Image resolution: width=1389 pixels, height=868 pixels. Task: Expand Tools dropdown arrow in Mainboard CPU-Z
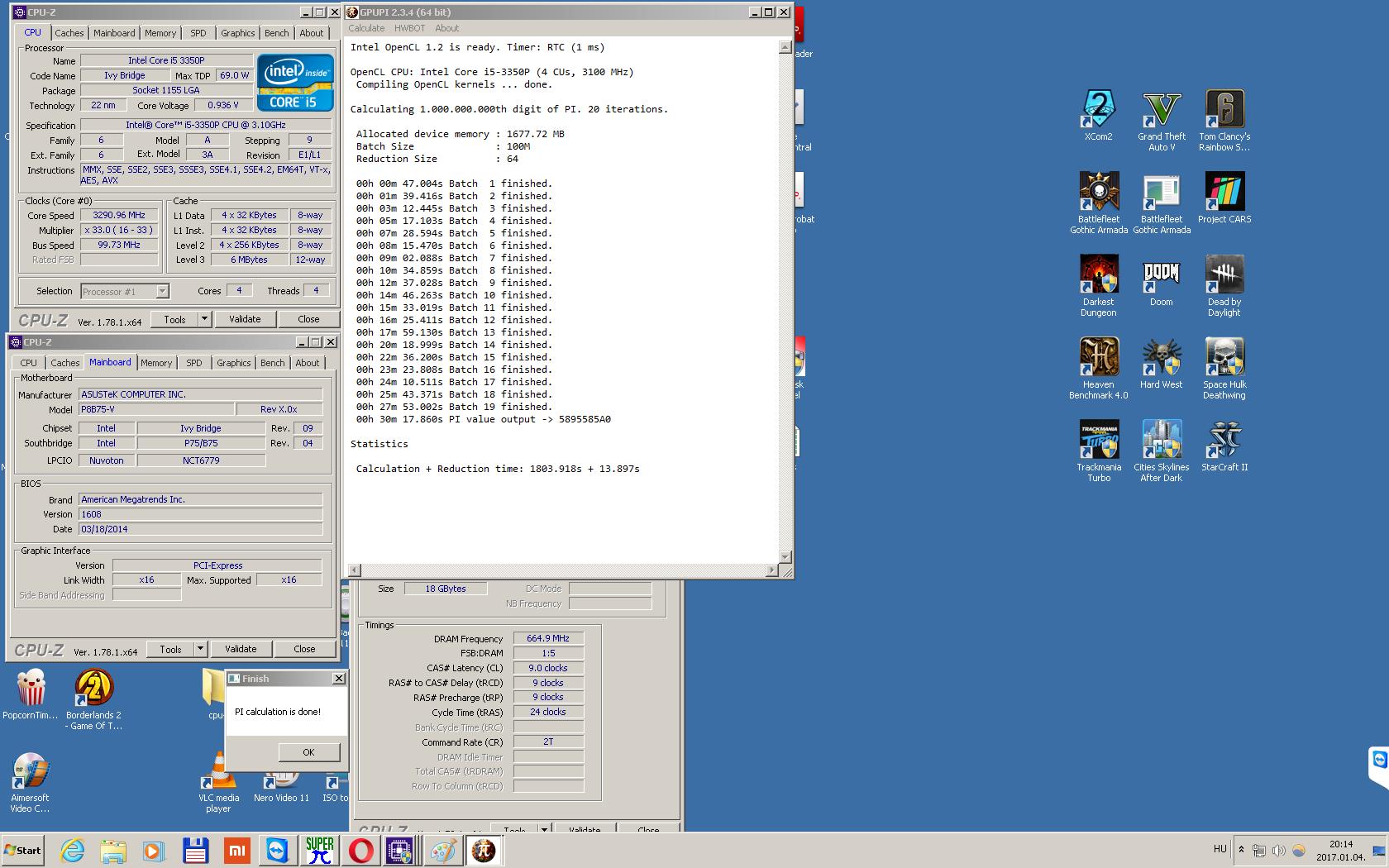pyautogui.click(x=200, y=649)
